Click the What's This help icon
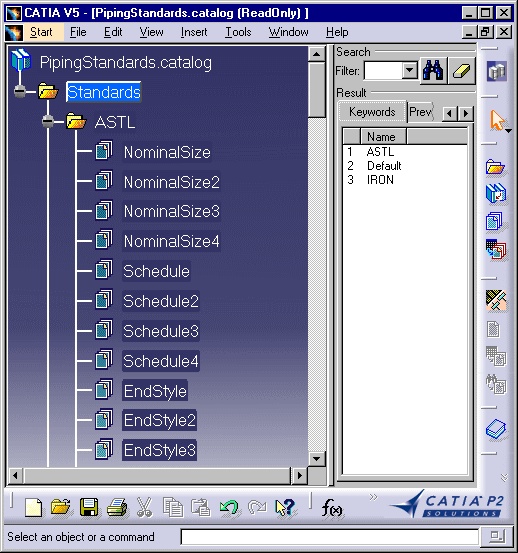The image size is (518, 553). coord(285,508)
